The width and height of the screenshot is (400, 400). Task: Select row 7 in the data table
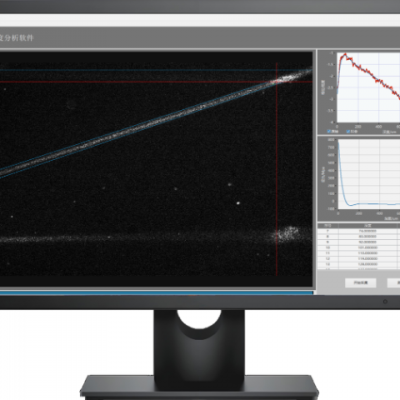tap(359, 231)
